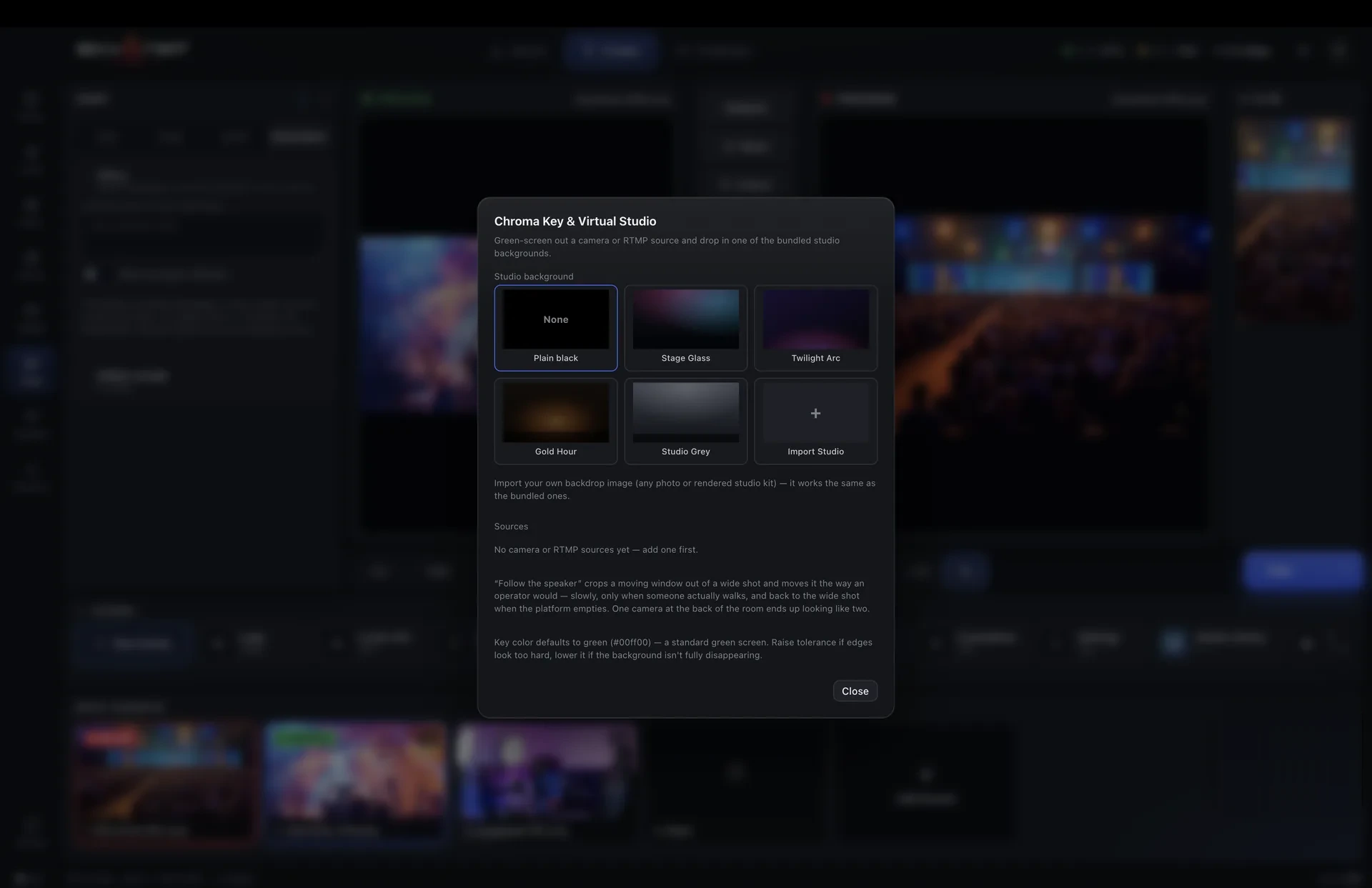Click "No camera or RTMP sources yet" message
This screenshot has height=888, width=1372.
(x=596, y=549)
